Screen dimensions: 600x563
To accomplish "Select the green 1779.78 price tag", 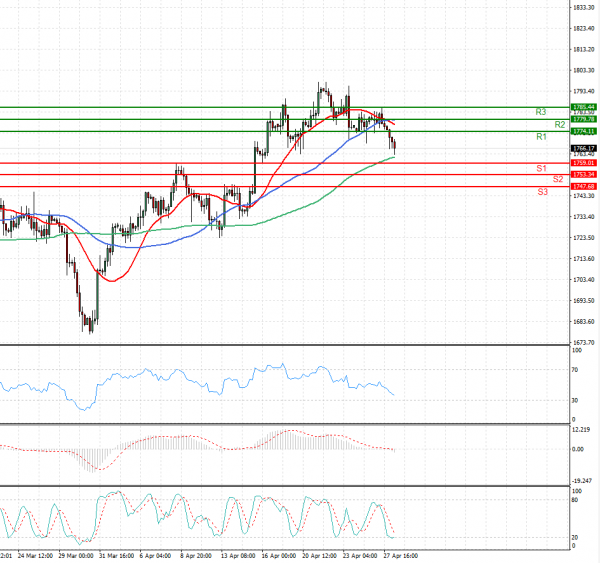I will pos(584,119).
